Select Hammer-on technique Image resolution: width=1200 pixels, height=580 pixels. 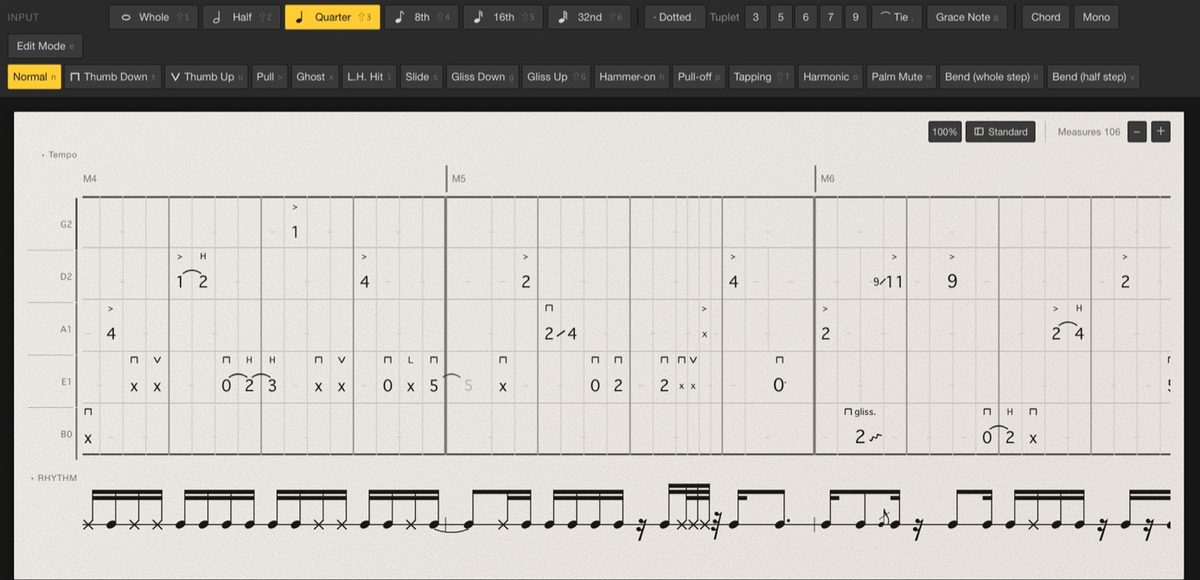click(x=632, y=77)
